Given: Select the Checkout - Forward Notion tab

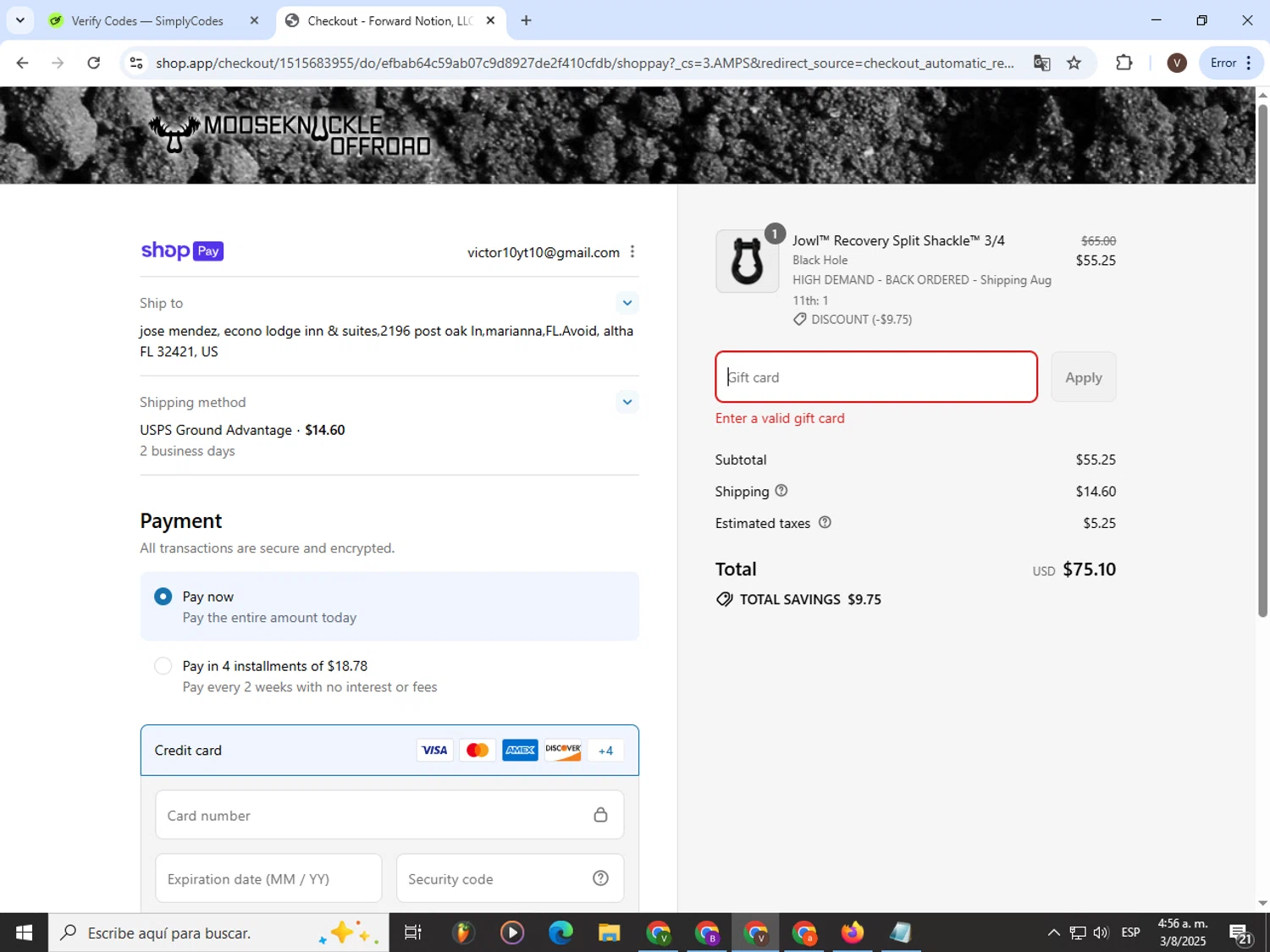Looking at the screenshot, I should (390, 21).
